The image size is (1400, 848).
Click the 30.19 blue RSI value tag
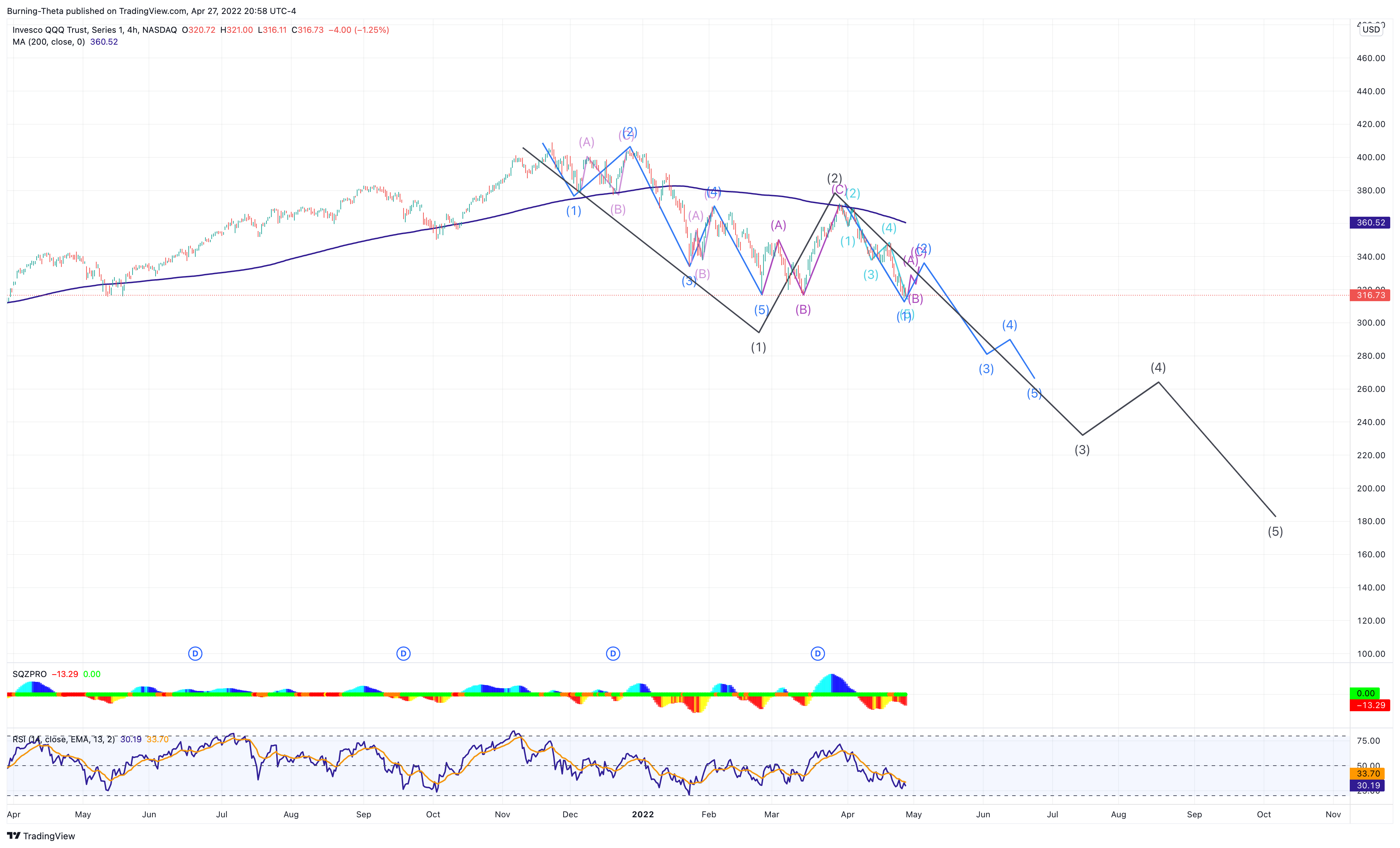(x=1368, y=786)
